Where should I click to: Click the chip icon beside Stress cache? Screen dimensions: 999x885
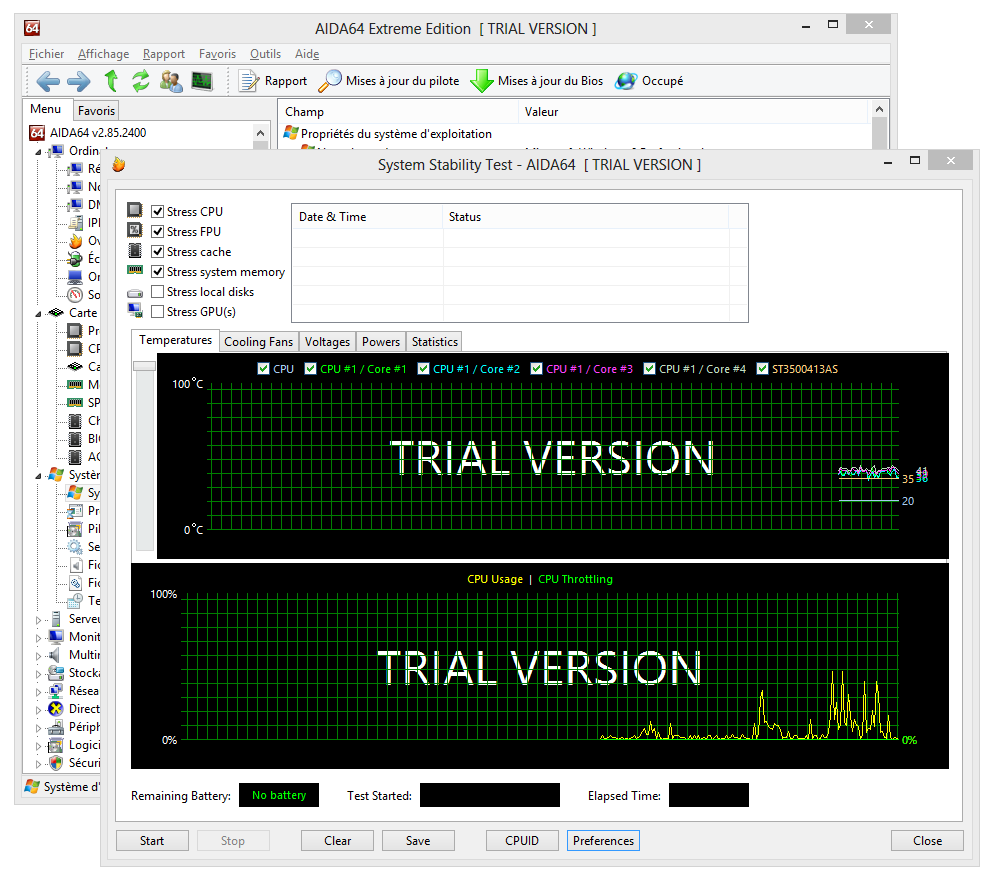(134, 250)
